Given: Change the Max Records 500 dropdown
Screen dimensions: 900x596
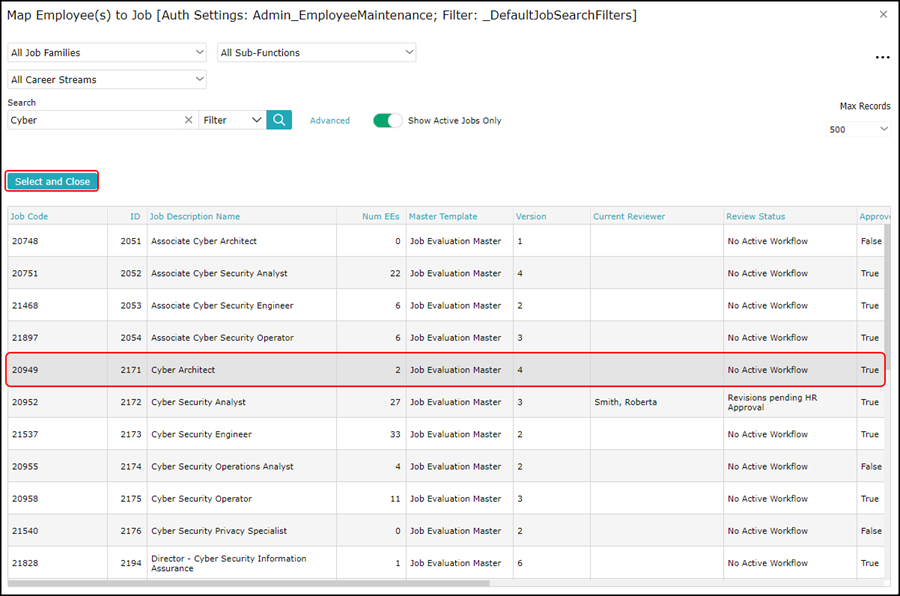Looking at the screenshot, I should pyautogui.click(x=858, y=129).
